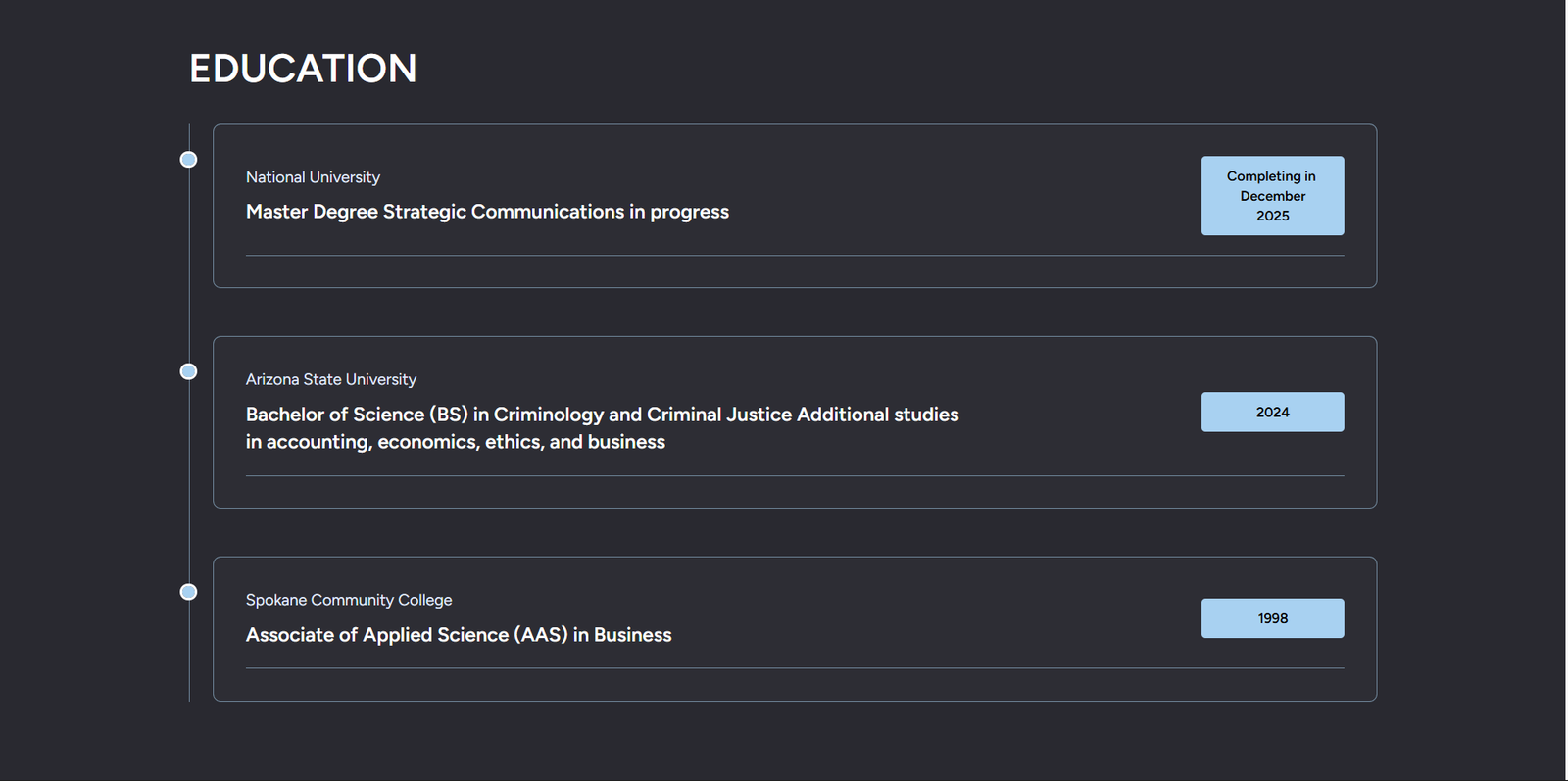1568x781 pixels.
Task: Click Bachelor of Science in Criminology title
Action: (602, 415)
